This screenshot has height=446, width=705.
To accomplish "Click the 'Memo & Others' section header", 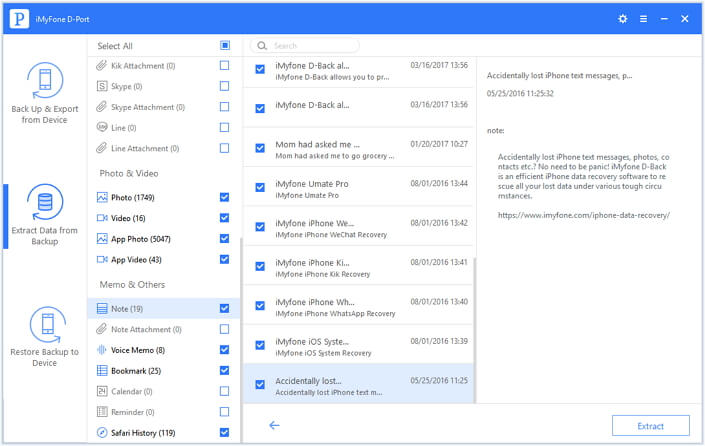I will [x=132, y=284].
